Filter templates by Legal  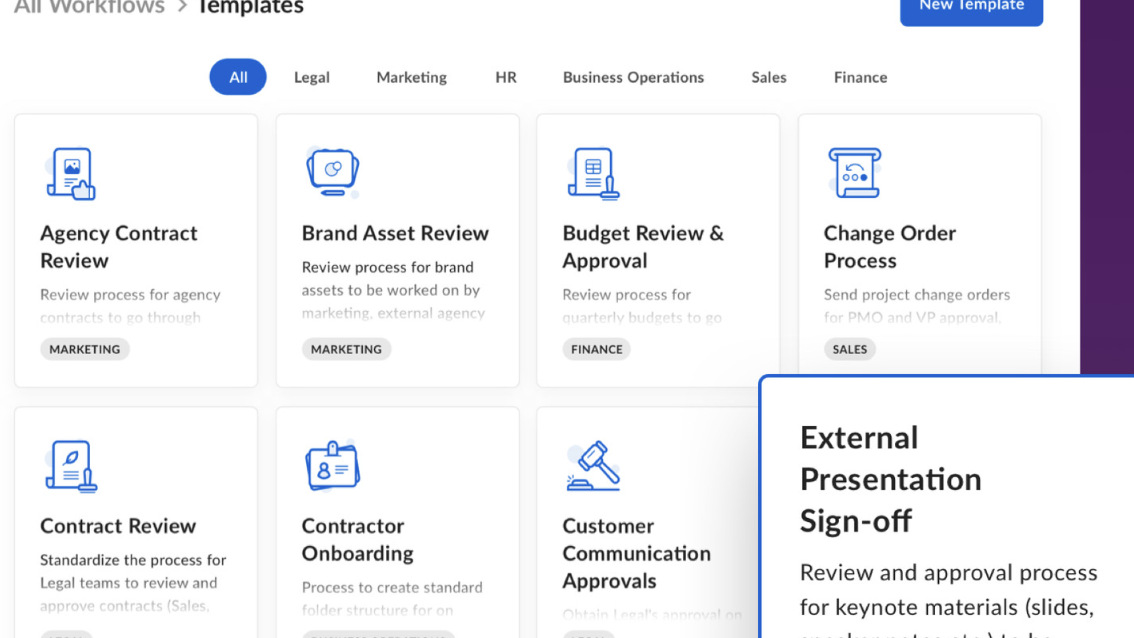tap(311, 77)
